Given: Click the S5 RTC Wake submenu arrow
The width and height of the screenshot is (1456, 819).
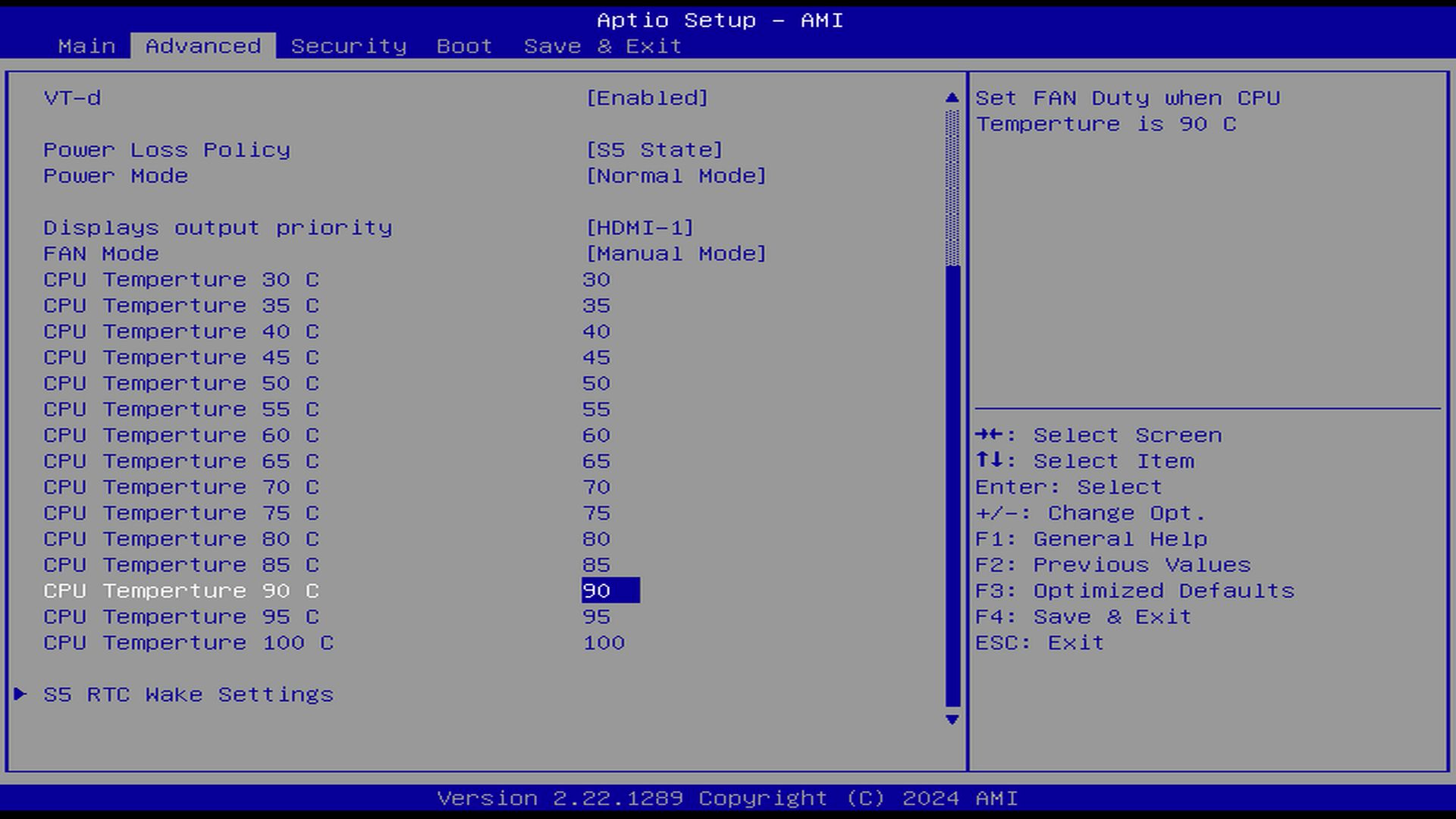Looking at the screenshot, I should click(20, 694).
